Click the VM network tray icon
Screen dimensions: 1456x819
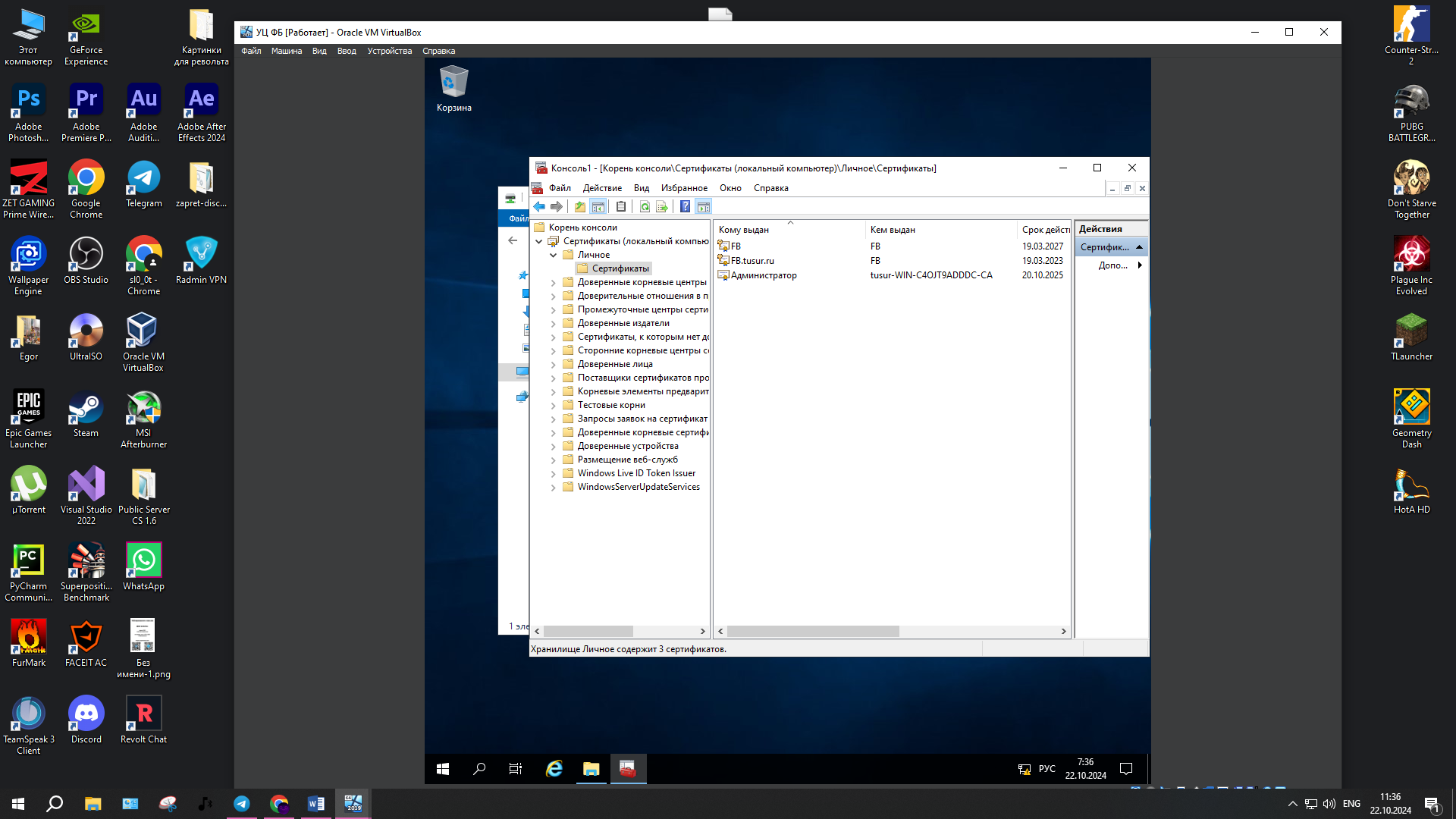[x=1024, y=769]
